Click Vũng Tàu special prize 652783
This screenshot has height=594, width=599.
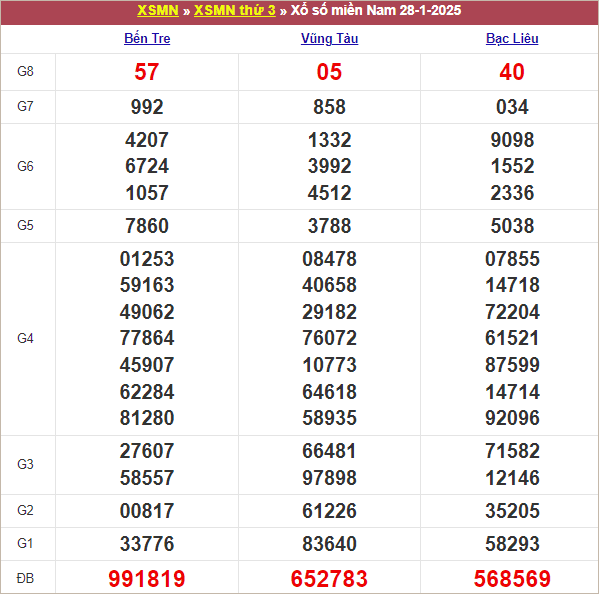click(329, 578)
